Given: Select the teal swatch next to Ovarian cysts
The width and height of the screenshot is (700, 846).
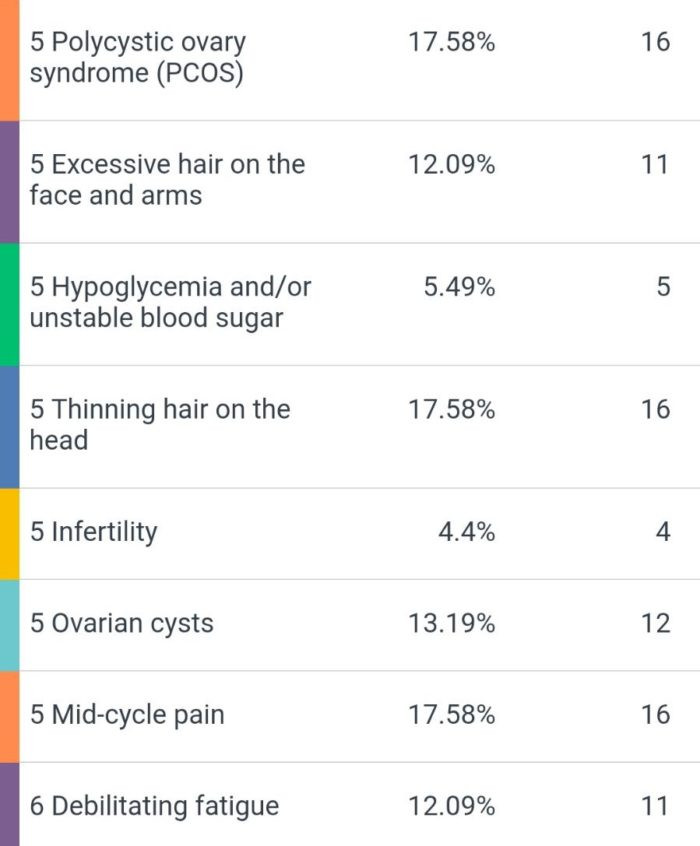Looking at the screenshot, I should [x=9, y=625].
